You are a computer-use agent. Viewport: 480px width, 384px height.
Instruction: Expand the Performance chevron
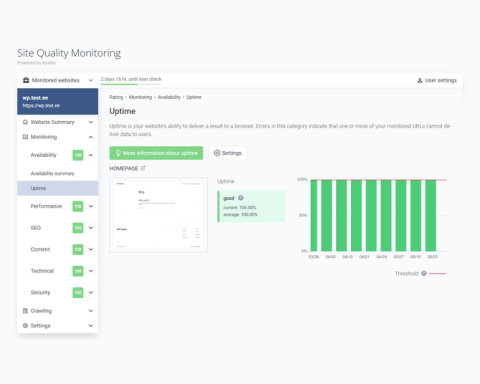[x=91, y=206]
